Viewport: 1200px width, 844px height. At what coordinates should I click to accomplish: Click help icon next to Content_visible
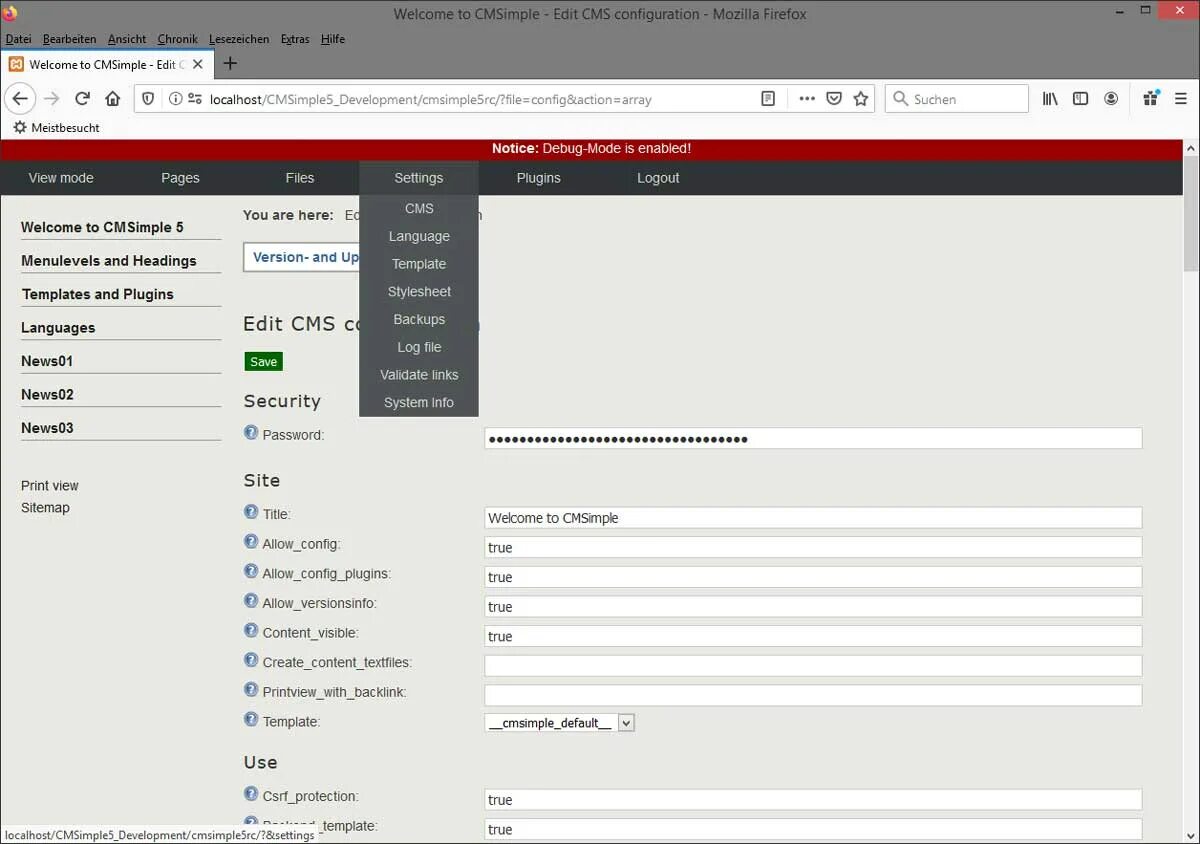(x=251, y=631)
